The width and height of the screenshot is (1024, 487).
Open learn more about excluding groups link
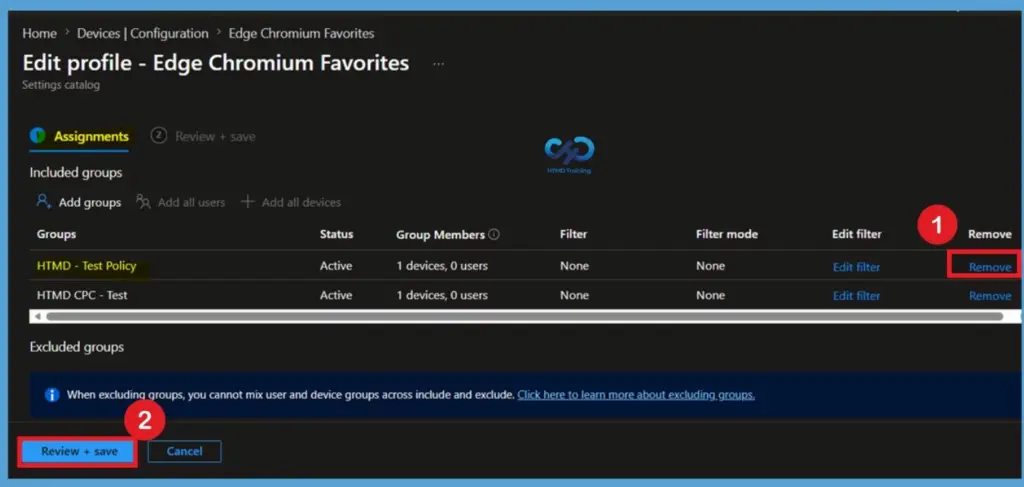pyautogui.click(x=636, y=395)
